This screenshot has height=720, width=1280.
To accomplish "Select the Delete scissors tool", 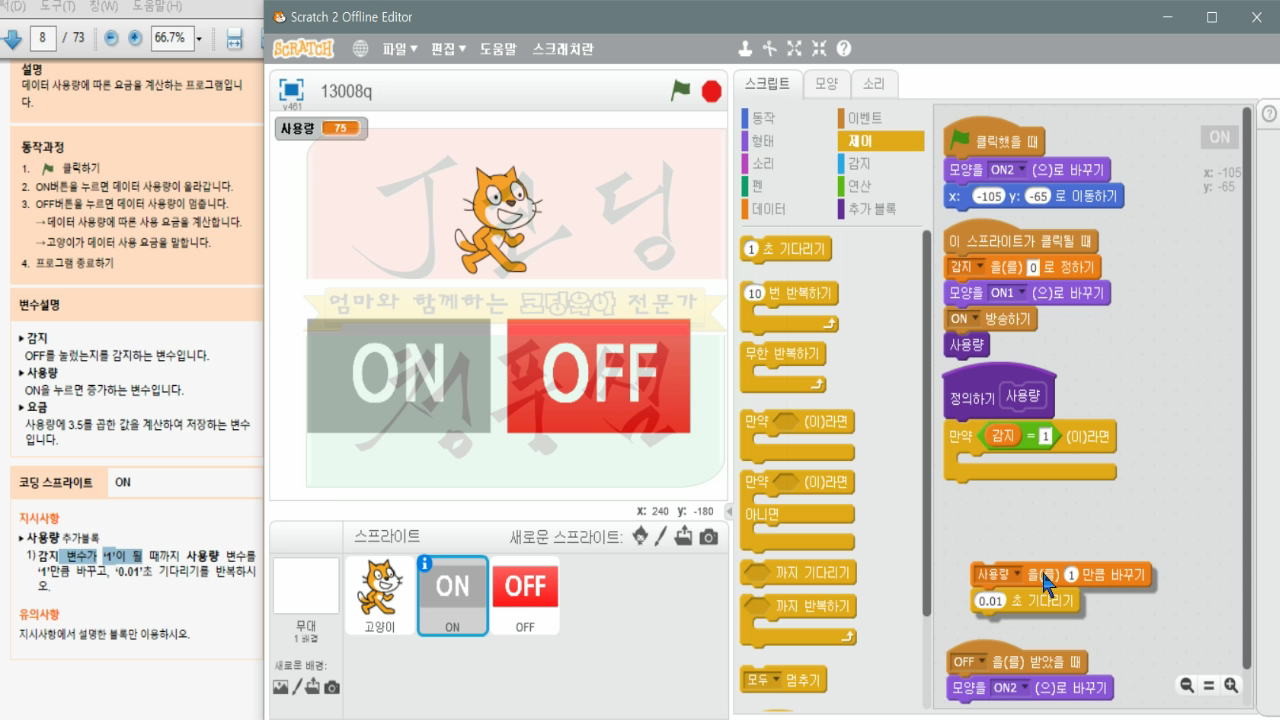I will pyautogui.click(x=769, y=48).
